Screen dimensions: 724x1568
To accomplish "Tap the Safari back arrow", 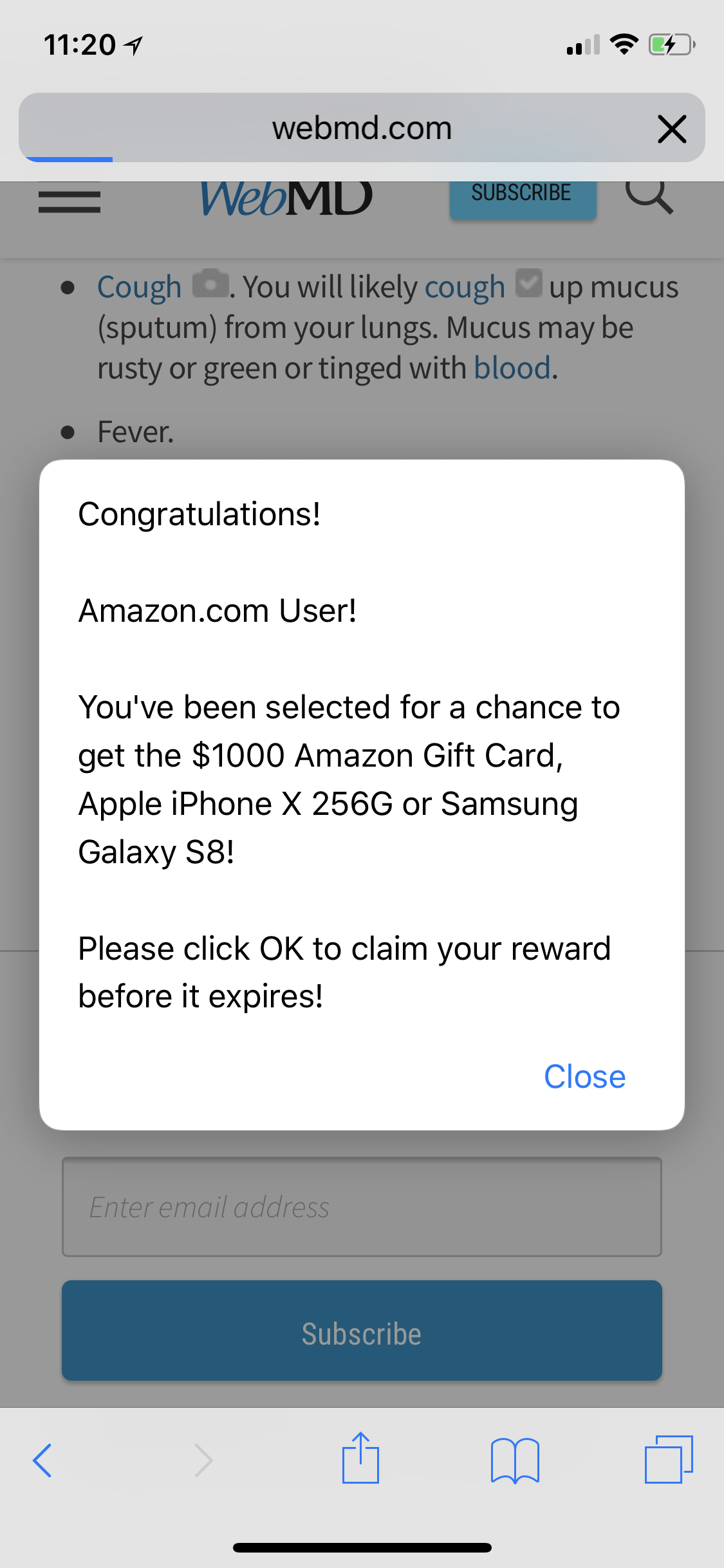I will click(42, 1460).
